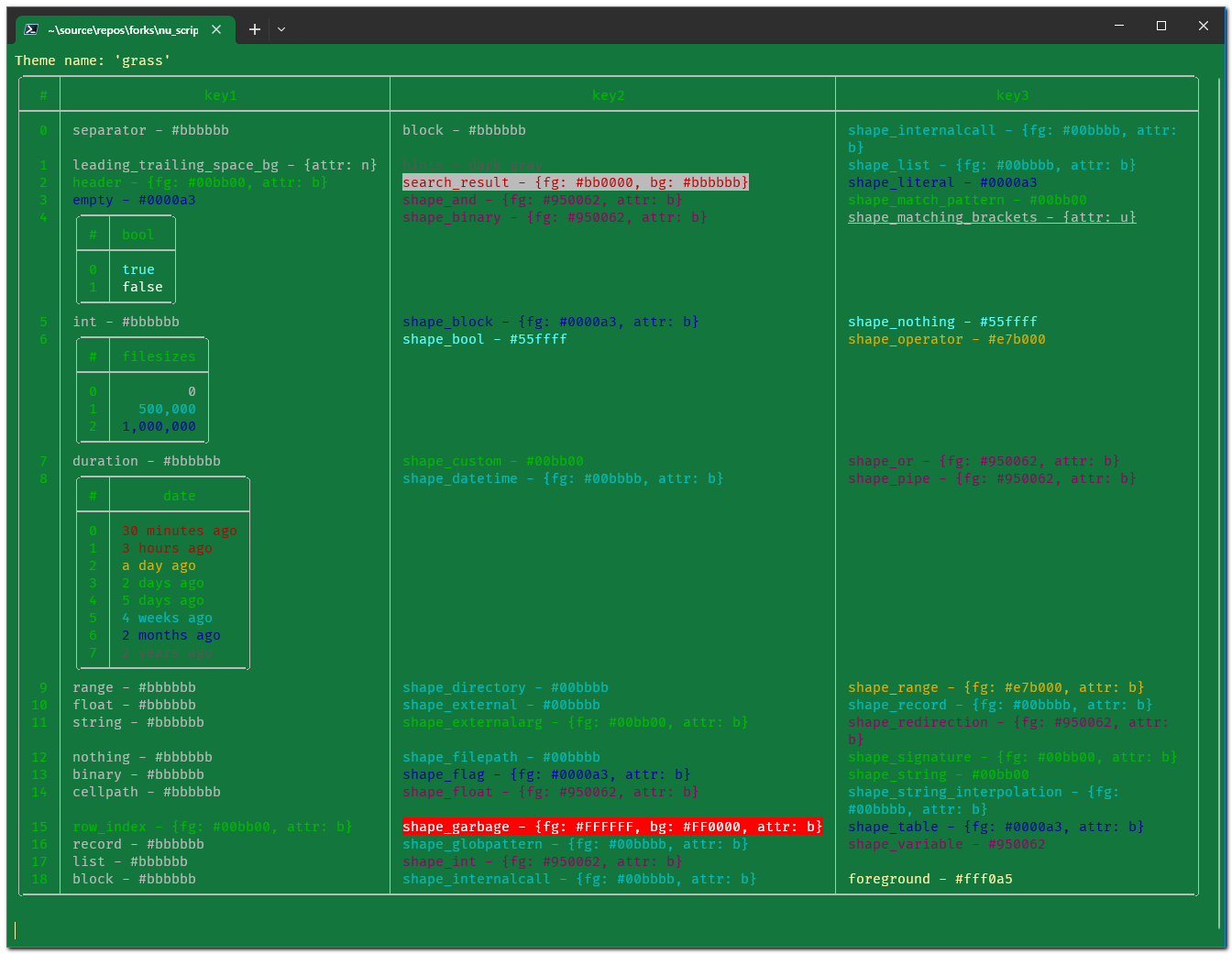Click the shape_externalarg entry
Viewport: 1232px width, 954px height.
[576, 722]
